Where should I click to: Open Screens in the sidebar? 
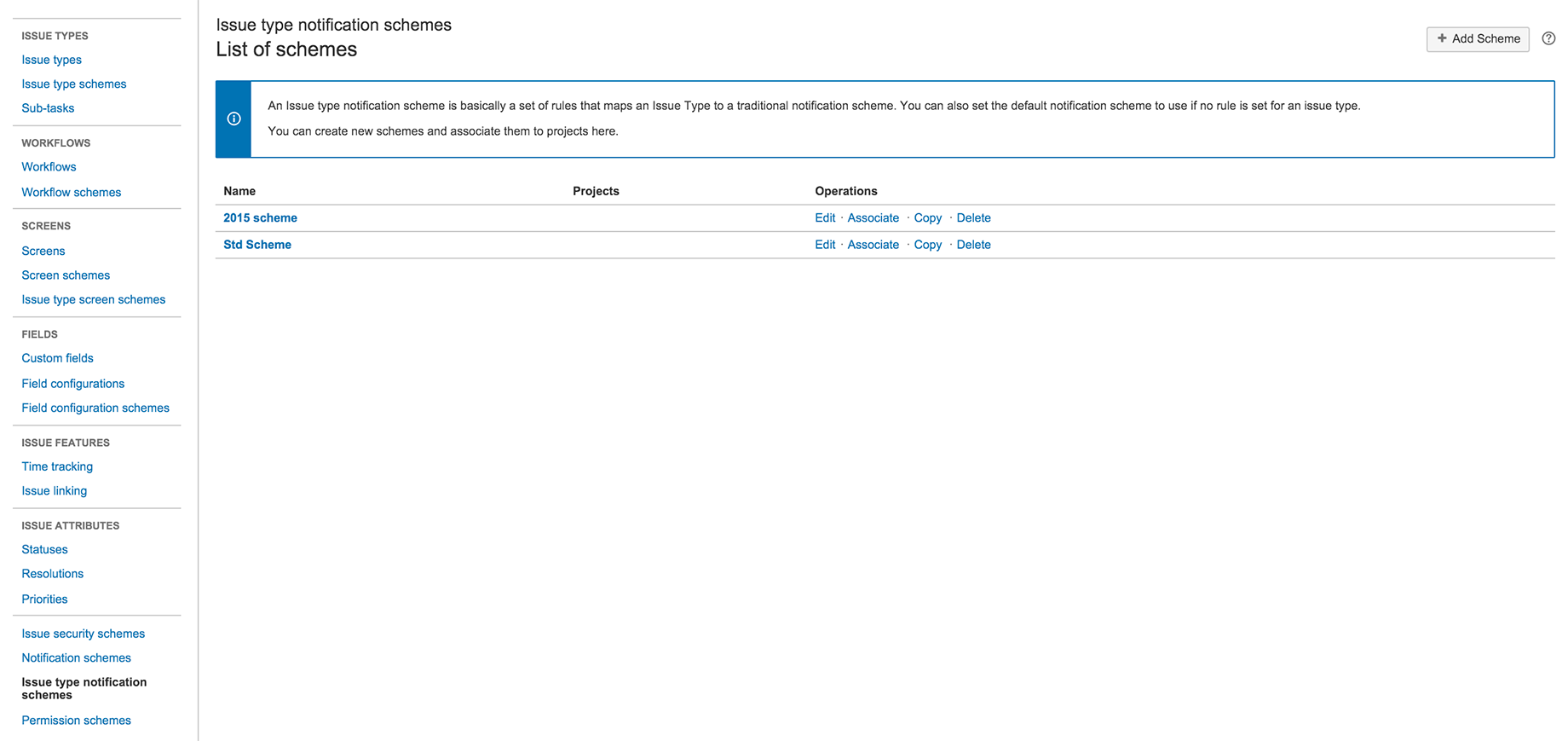click(43, 251)
